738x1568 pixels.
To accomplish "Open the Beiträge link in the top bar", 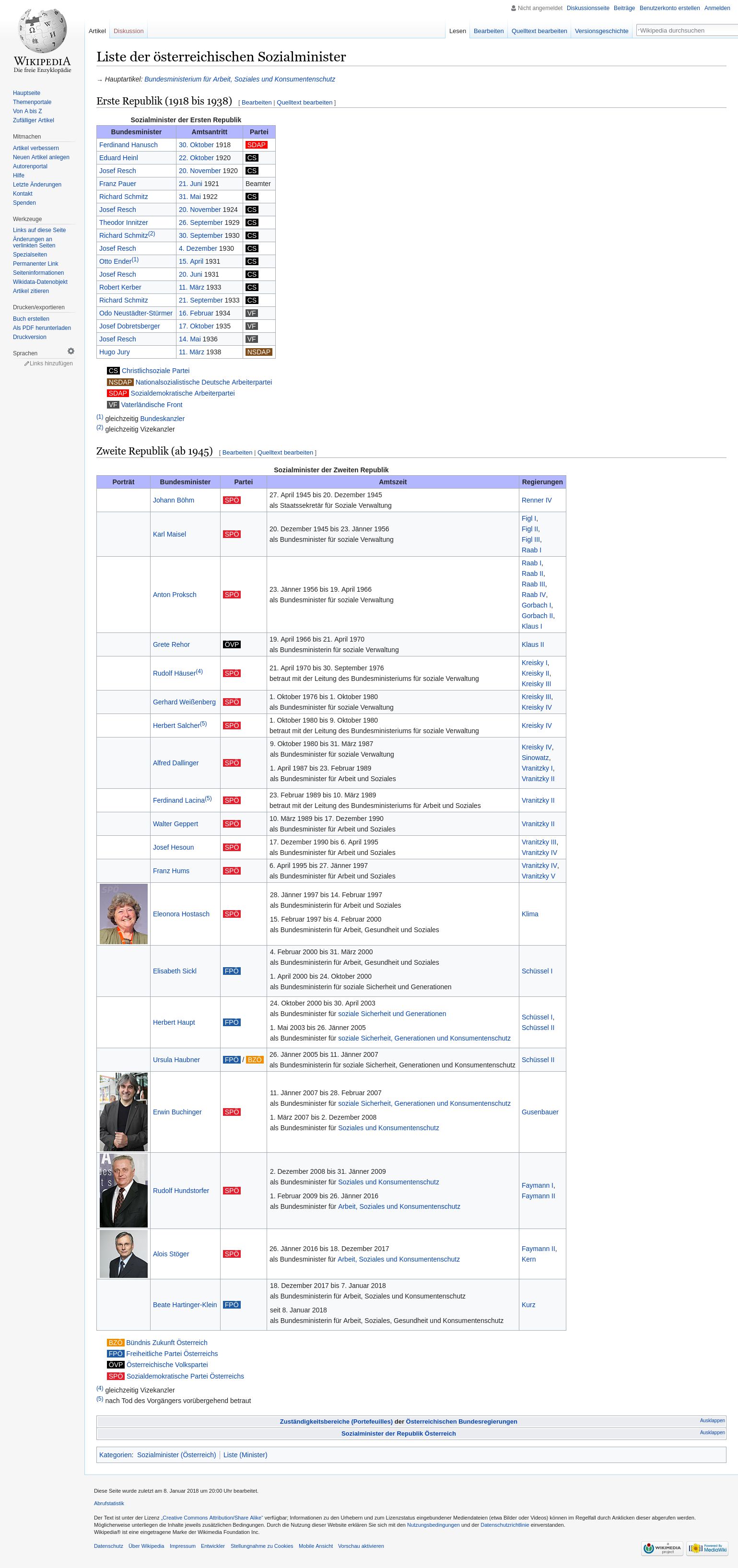I will point(624,8).
